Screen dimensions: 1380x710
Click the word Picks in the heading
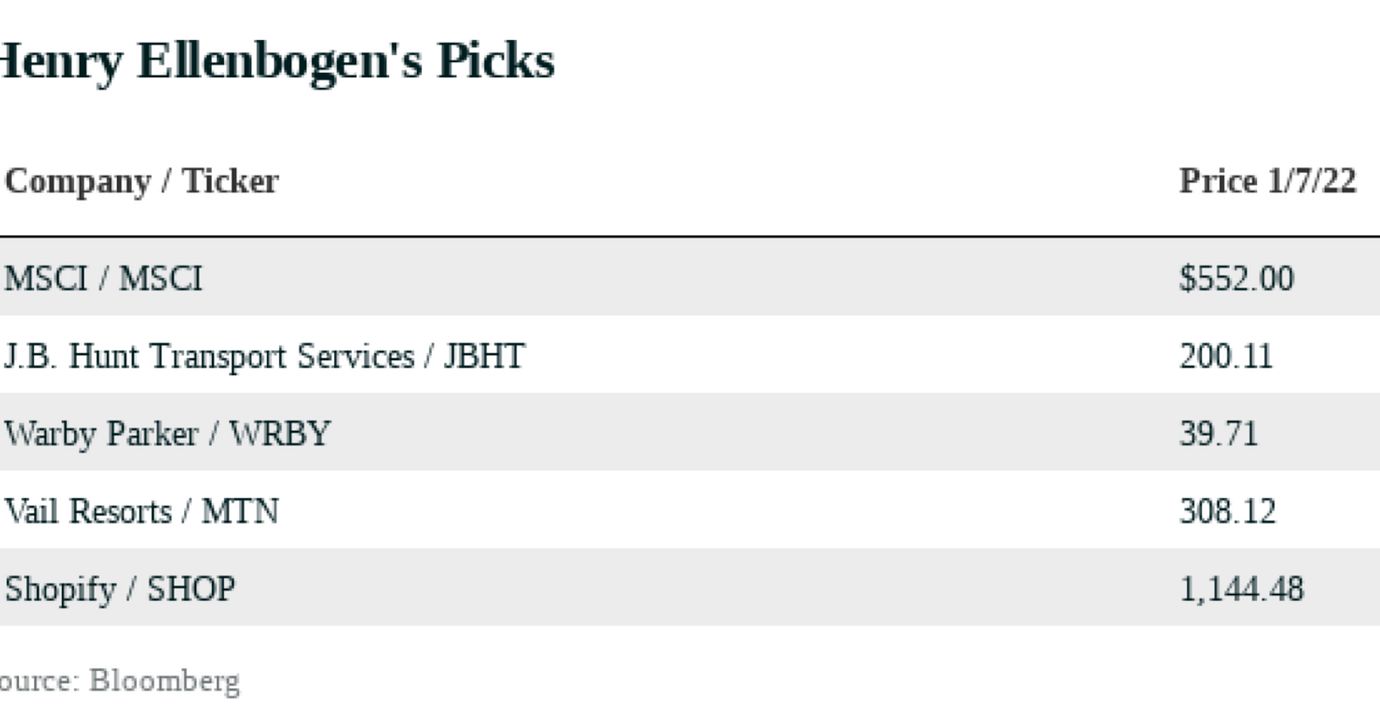point(495,62)
